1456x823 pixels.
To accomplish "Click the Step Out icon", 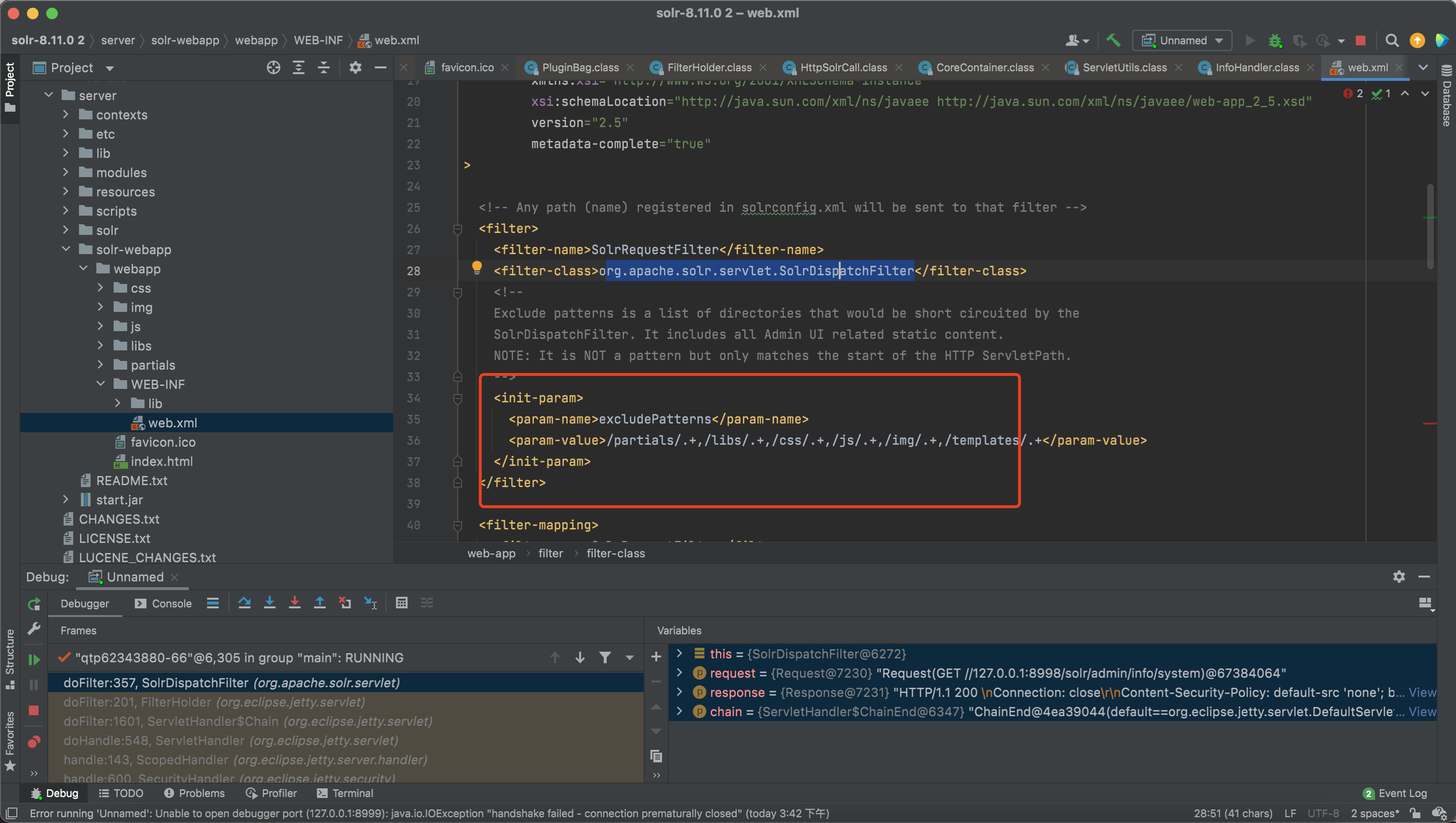I will point(320,603).
